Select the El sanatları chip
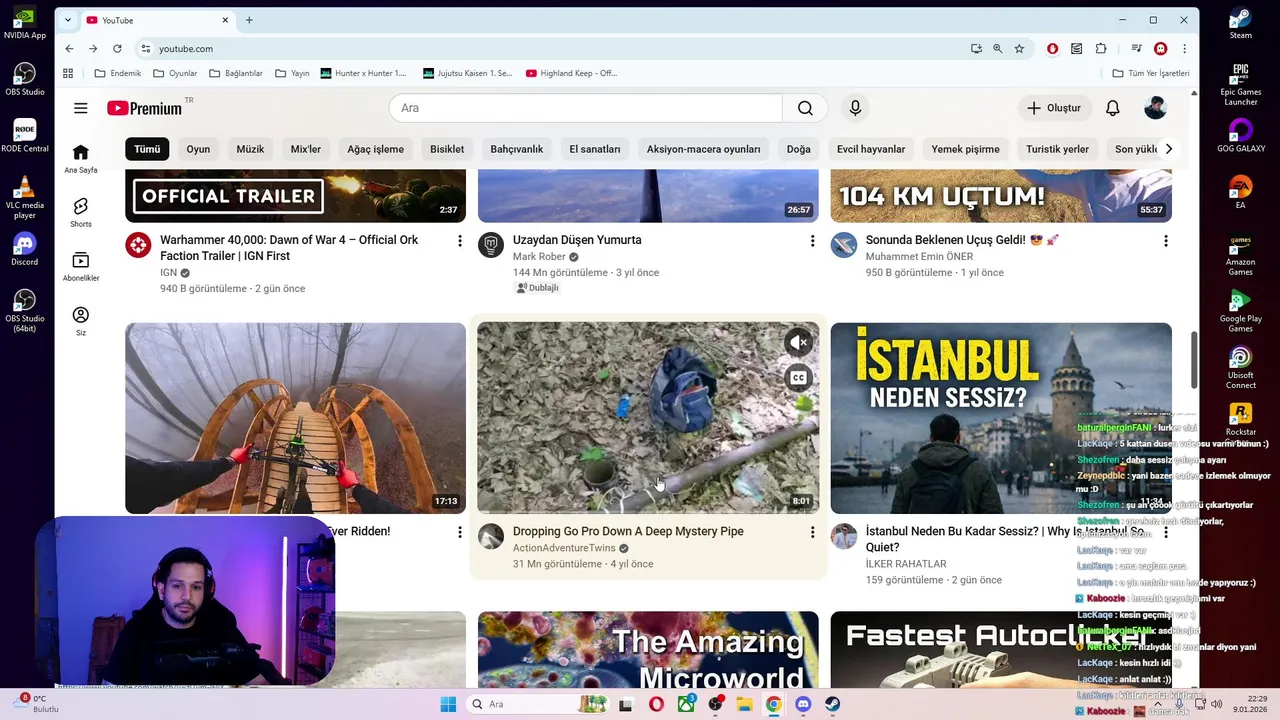Screen dimensions: 1280x720 coord(595,149)
